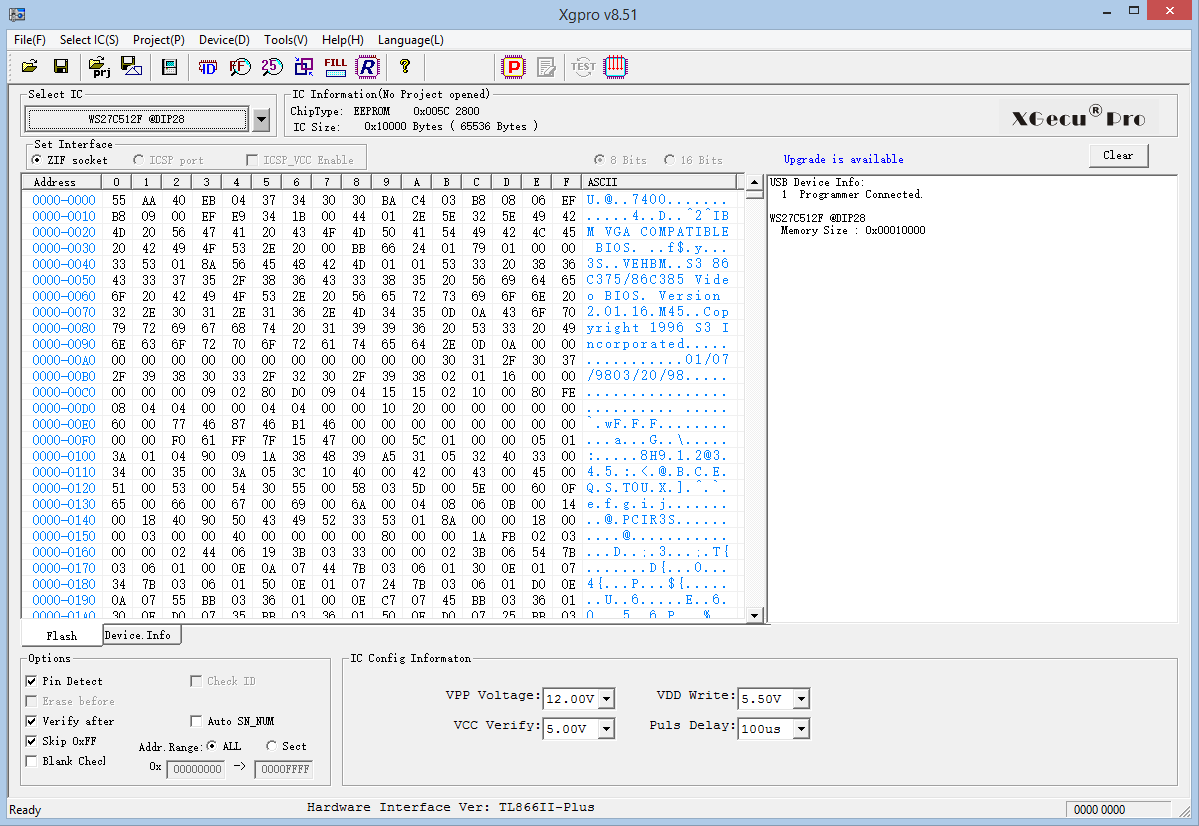Select Sect address range
The width and height of the screenshot is (1199, 826).
coord(286,746)
